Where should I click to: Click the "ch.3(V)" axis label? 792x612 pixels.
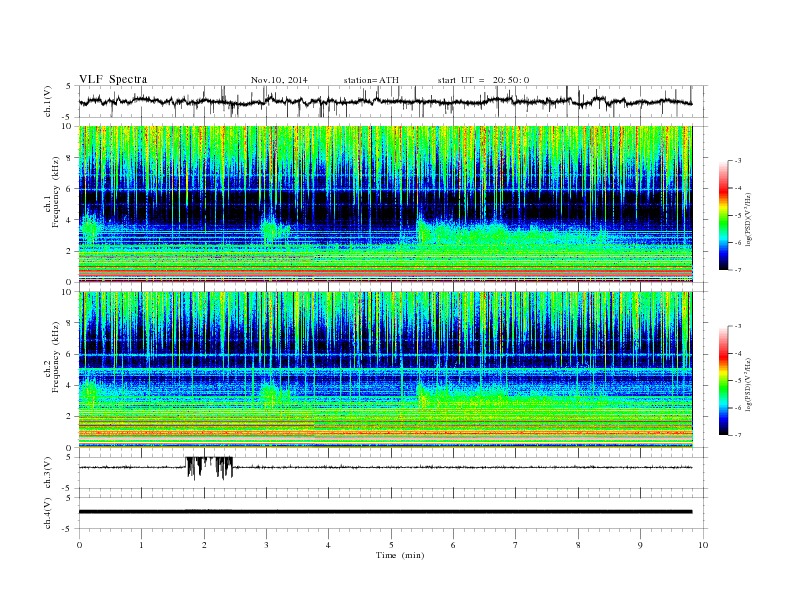tap(48, 473)
